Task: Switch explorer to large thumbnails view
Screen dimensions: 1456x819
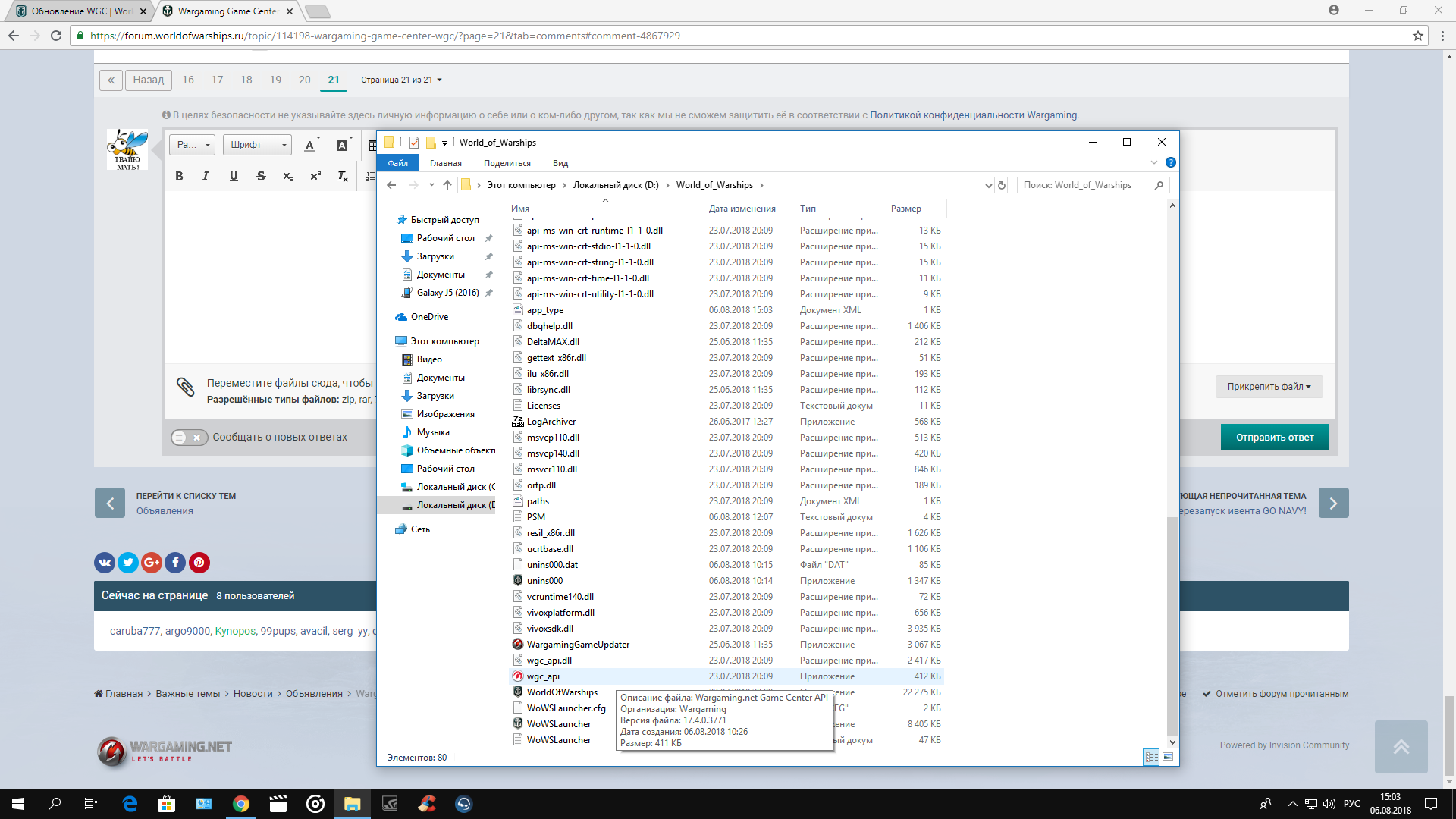Action: (1168, 757)
